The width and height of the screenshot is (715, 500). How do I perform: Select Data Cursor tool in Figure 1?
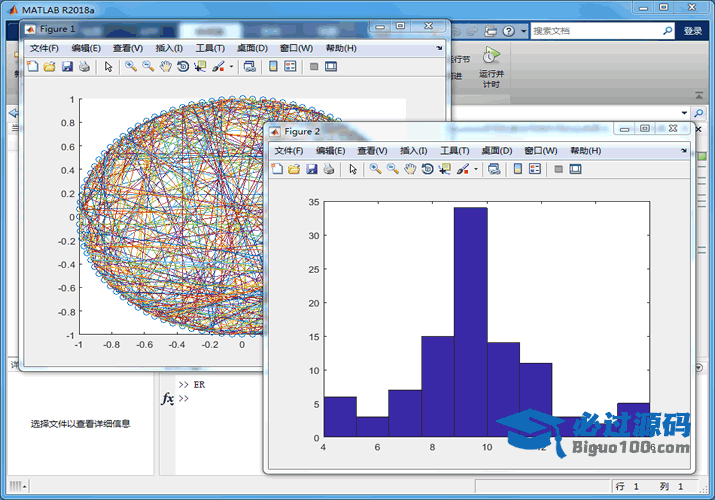[200, 67]
